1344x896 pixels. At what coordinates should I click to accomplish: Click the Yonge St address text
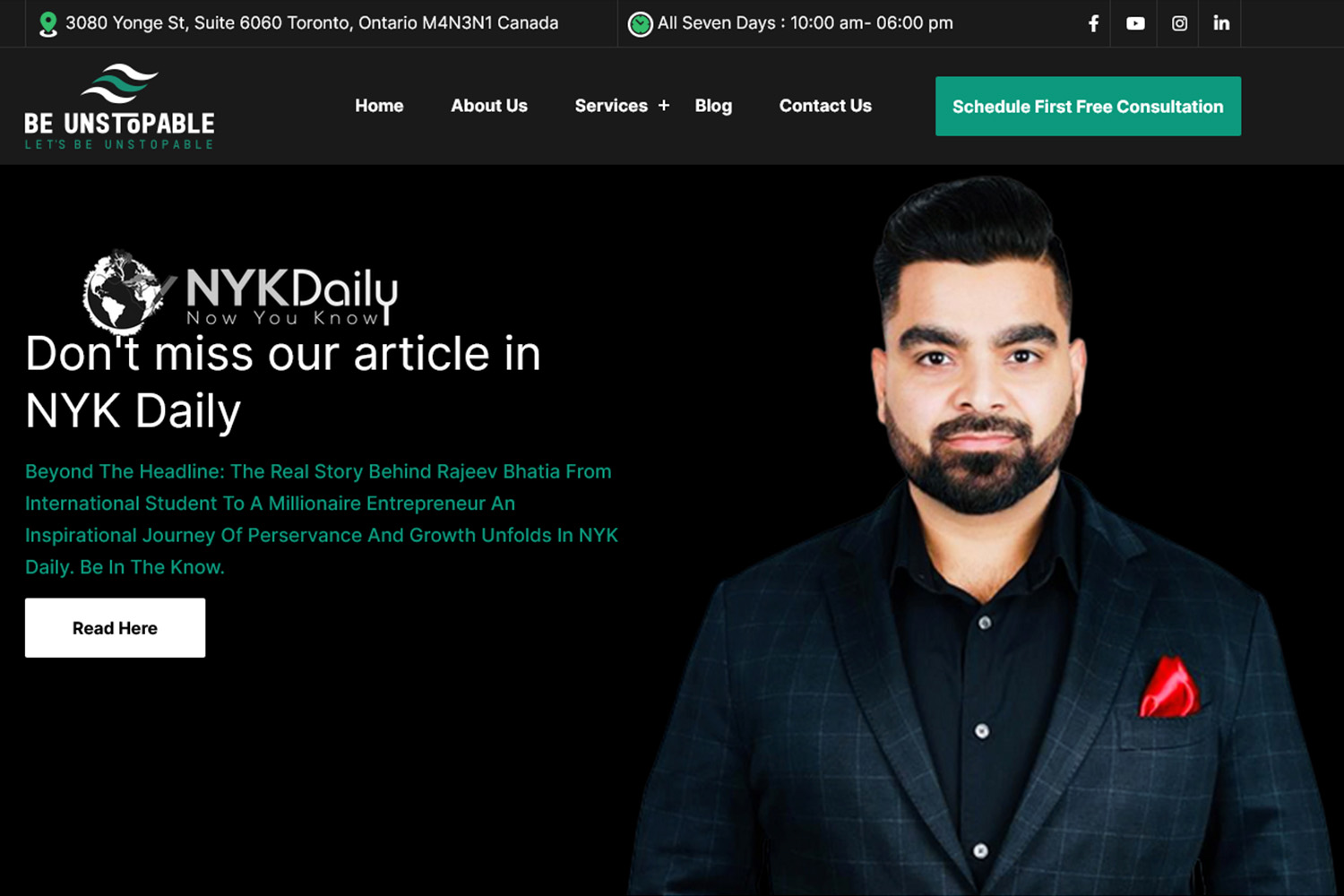[x=312, y=23]
